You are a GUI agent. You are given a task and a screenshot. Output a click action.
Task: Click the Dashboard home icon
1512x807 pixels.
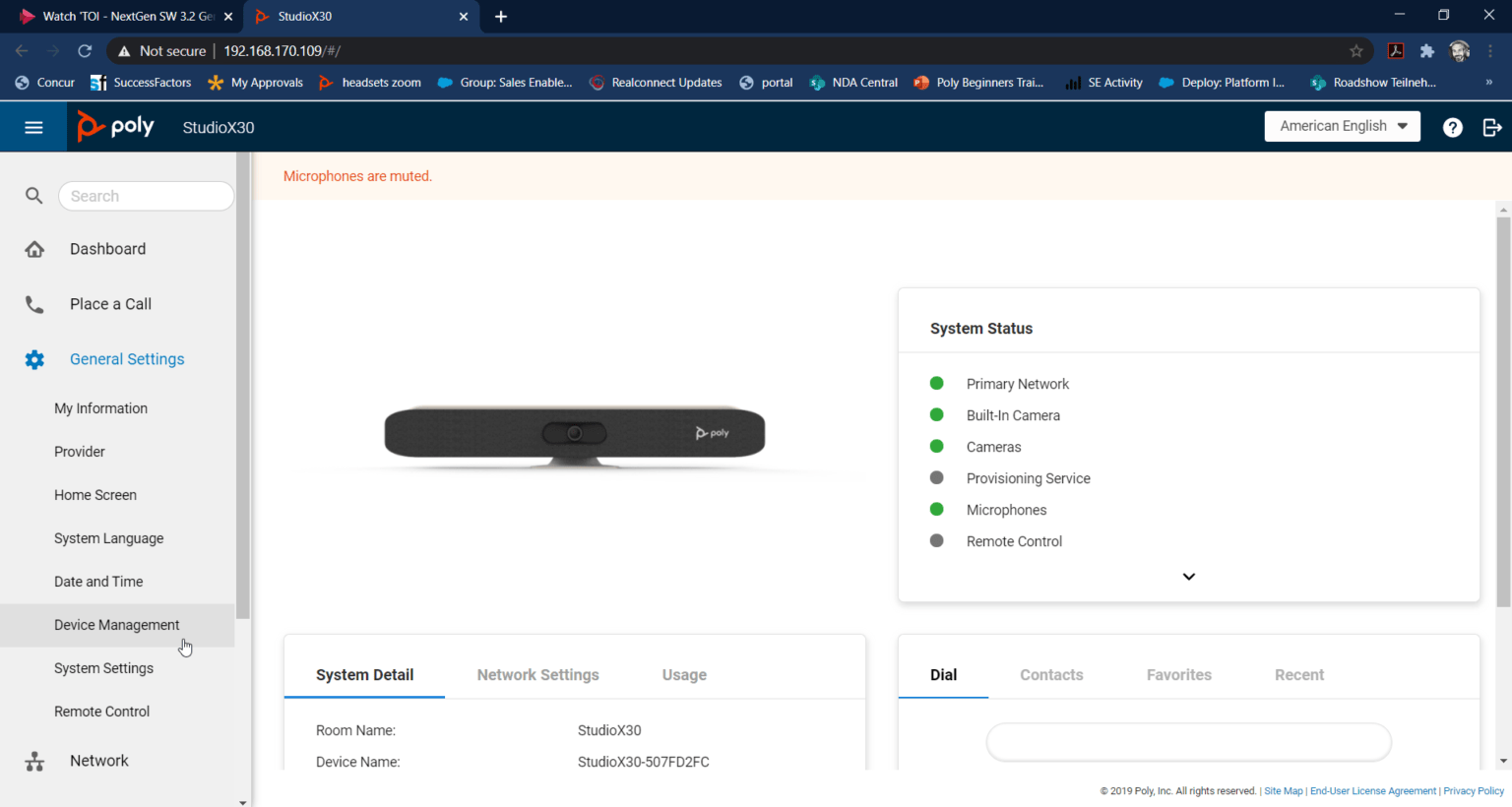(34, 249)
